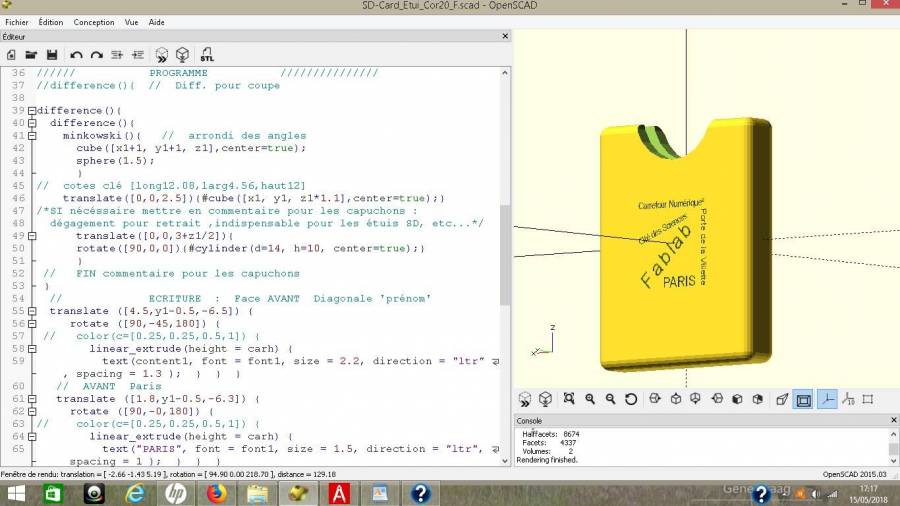This screenshot has width=900, height=506.
Task: Click the New file icon in editor toolbar
Action: tap(11, 55)
